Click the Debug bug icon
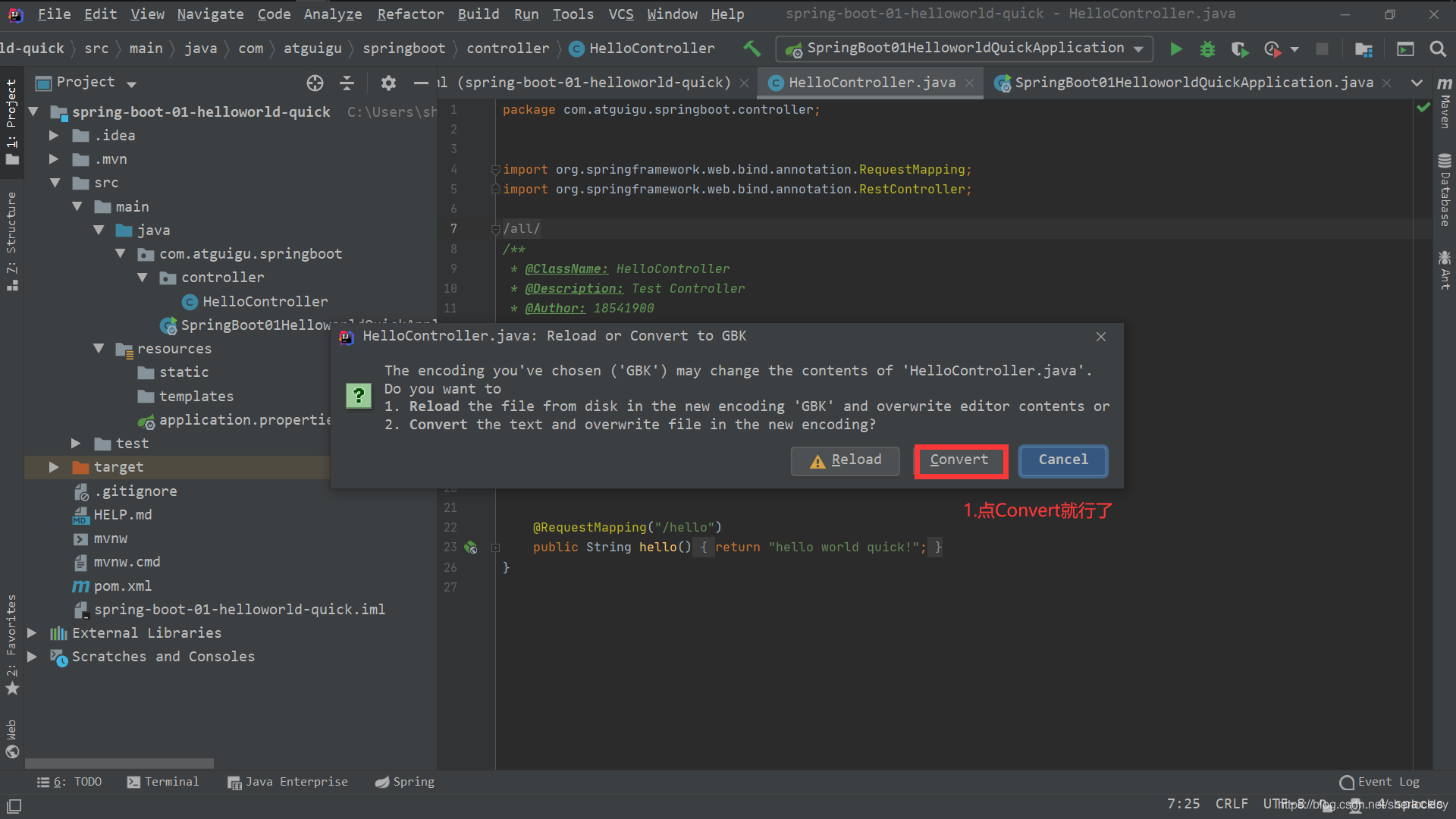The height and width of the screenshot is (819, 1456). tap(1207, 49)
